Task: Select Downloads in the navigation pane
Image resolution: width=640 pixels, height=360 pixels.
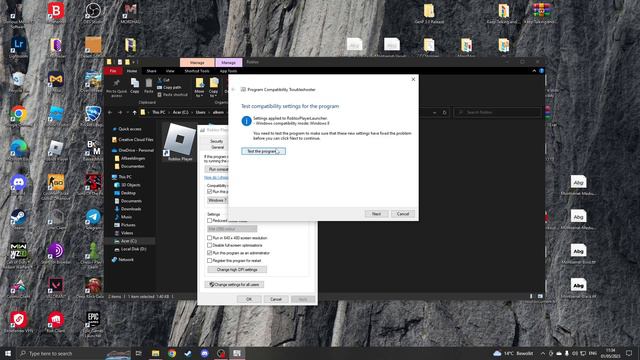Action: [128, 209]
